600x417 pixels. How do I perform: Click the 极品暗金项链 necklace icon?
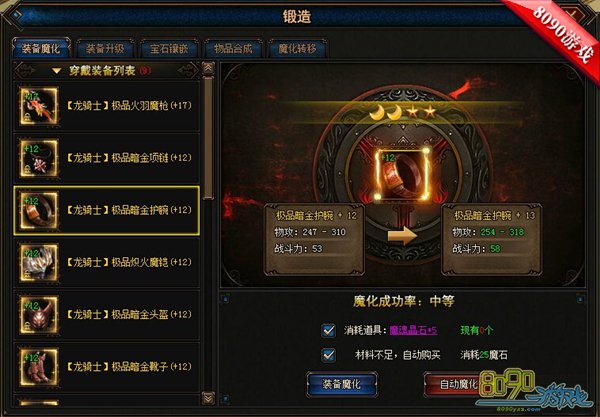click(39, 158)
